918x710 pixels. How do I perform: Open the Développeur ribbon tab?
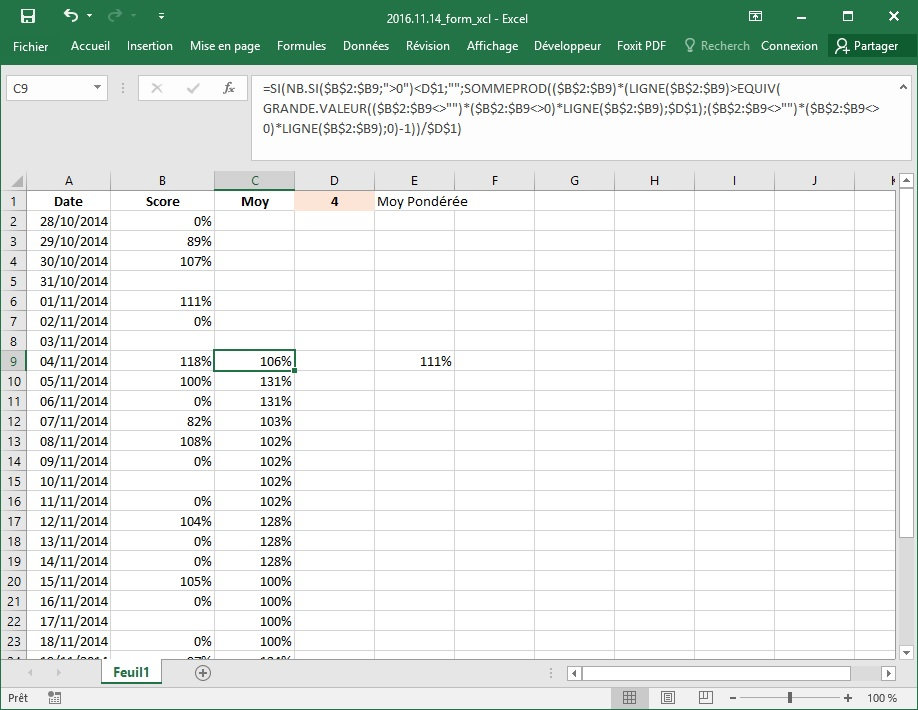click(567, 46)
